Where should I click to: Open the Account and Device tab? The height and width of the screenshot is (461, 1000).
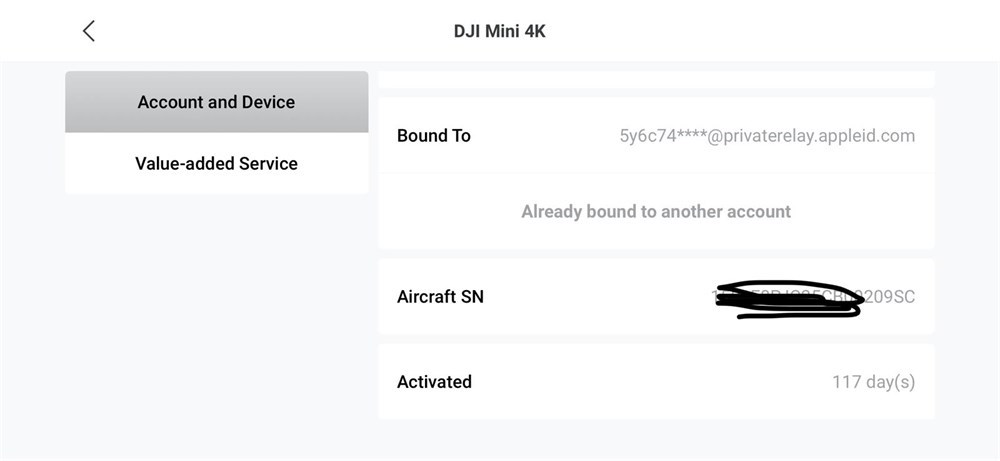pos(216,102)
